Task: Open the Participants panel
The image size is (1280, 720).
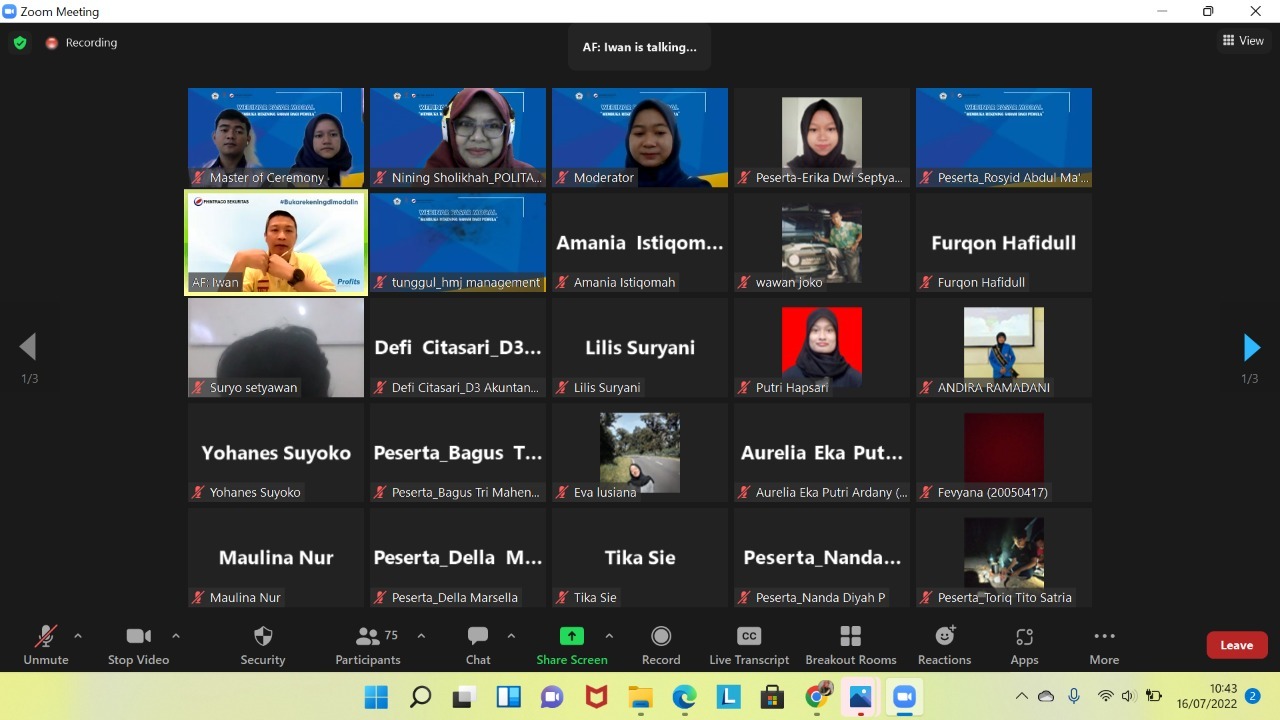Action: pyautogui.click(x=367, y=645)
